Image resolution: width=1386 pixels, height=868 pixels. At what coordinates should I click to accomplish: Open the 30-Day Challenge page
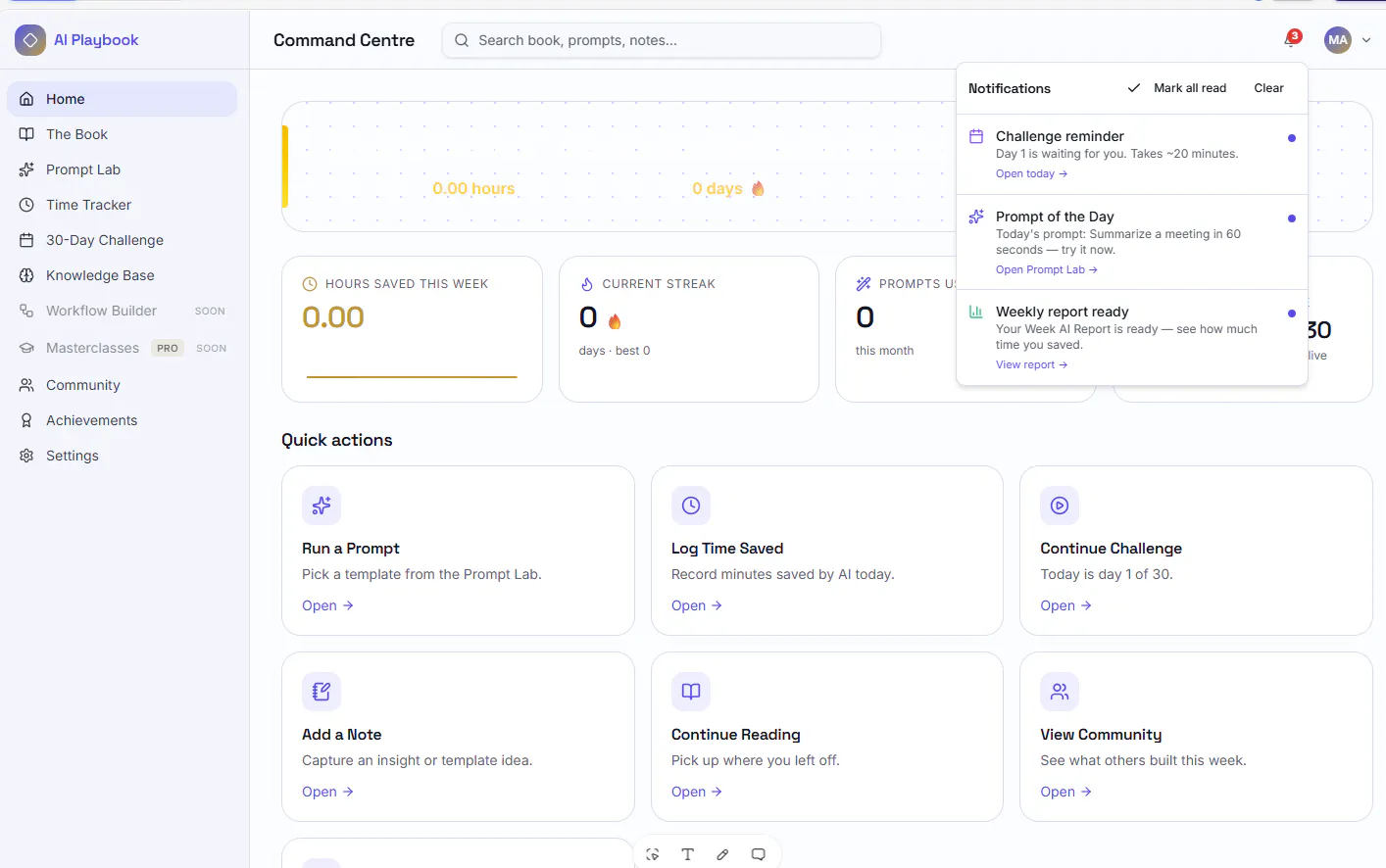(x=122, y=240)
